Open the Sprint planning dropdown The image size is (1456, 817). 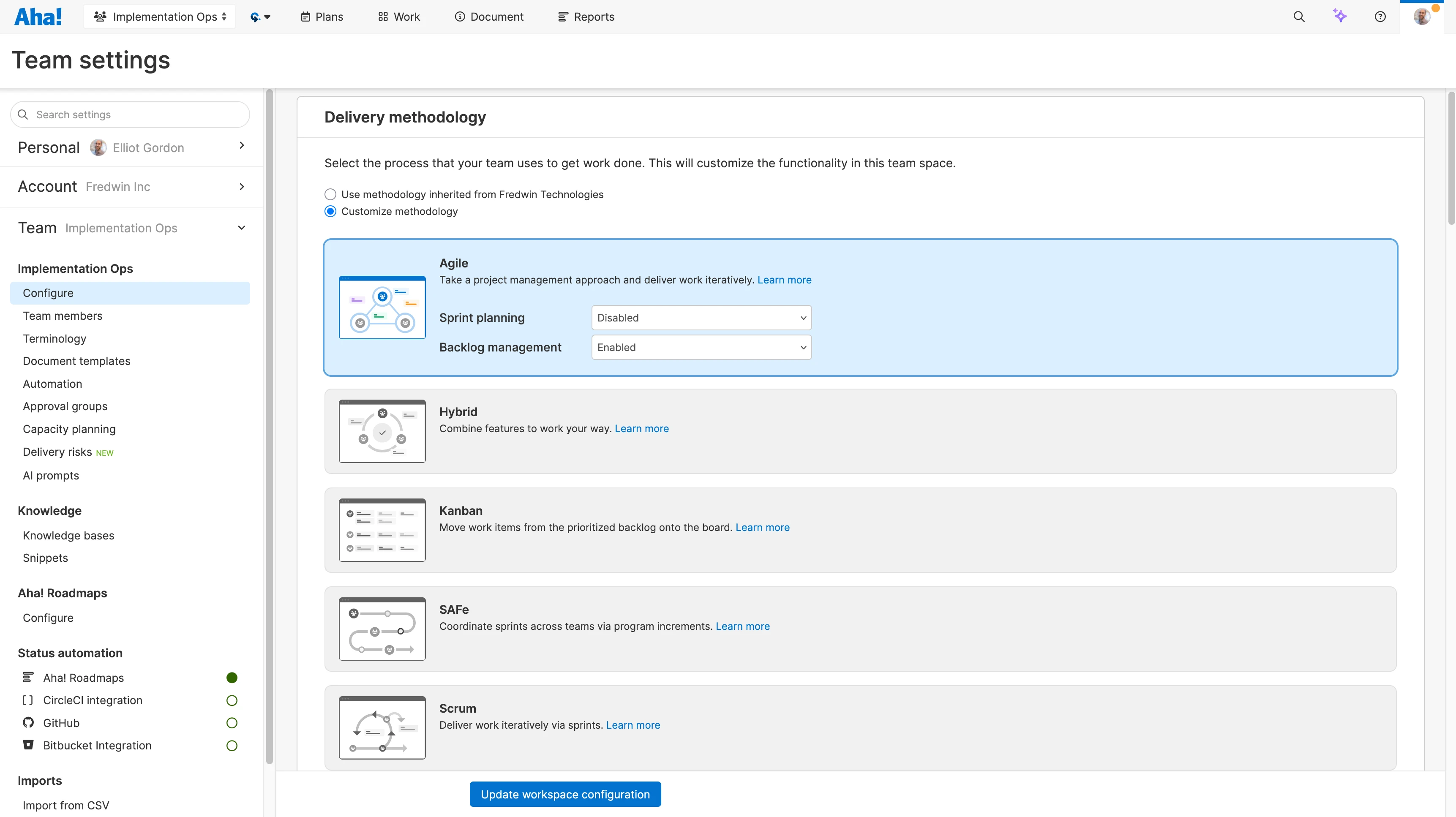(x=700, y=318)
